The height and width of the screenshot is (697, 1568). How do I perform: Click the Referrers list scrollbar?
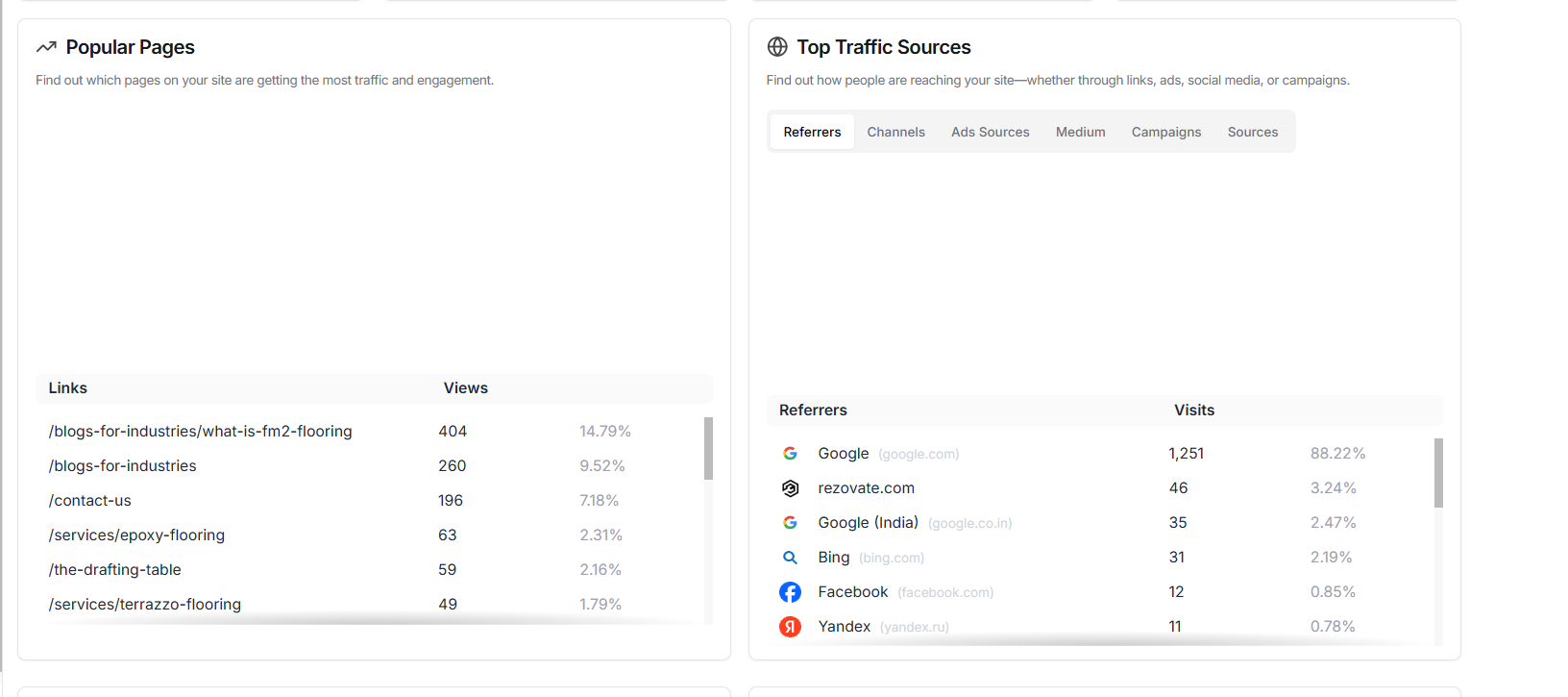tap(1438, 473)
